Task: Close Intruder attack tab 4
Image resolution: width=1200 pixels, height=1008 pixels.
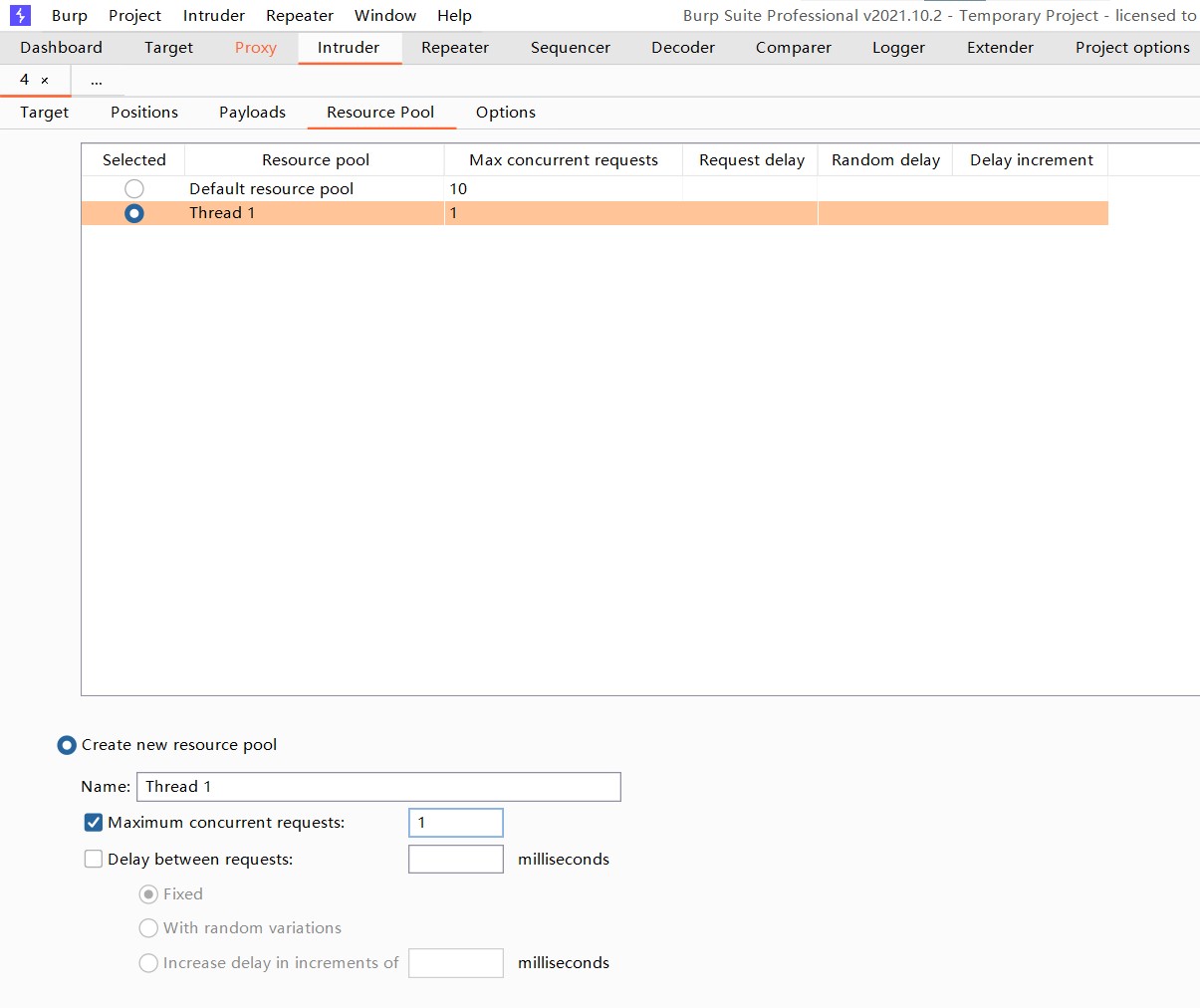Action: (x=45, y=81)
